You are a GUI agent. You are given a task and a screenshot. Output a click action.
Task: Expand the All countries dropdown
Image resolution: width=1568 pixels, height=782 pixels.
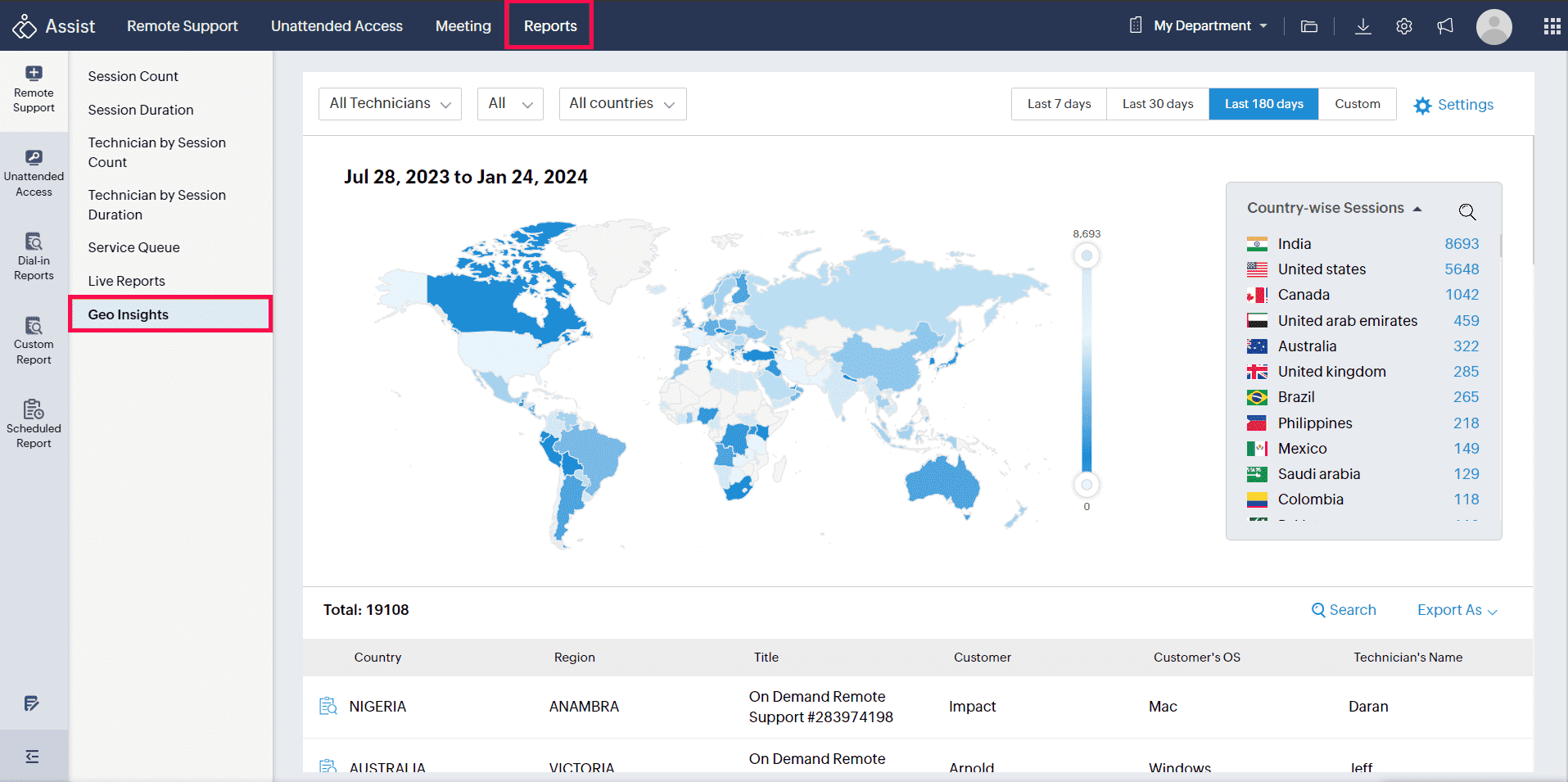622,103
